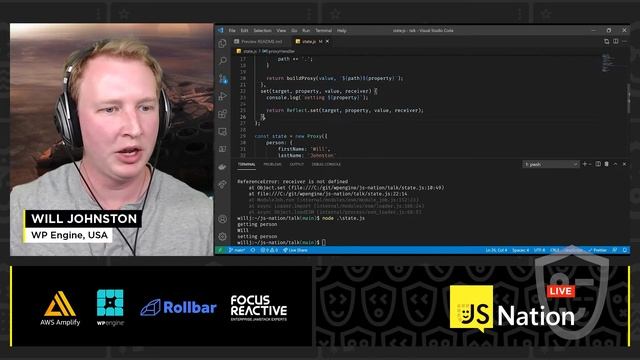Switch to Preview README.md tab

(261, 41)
